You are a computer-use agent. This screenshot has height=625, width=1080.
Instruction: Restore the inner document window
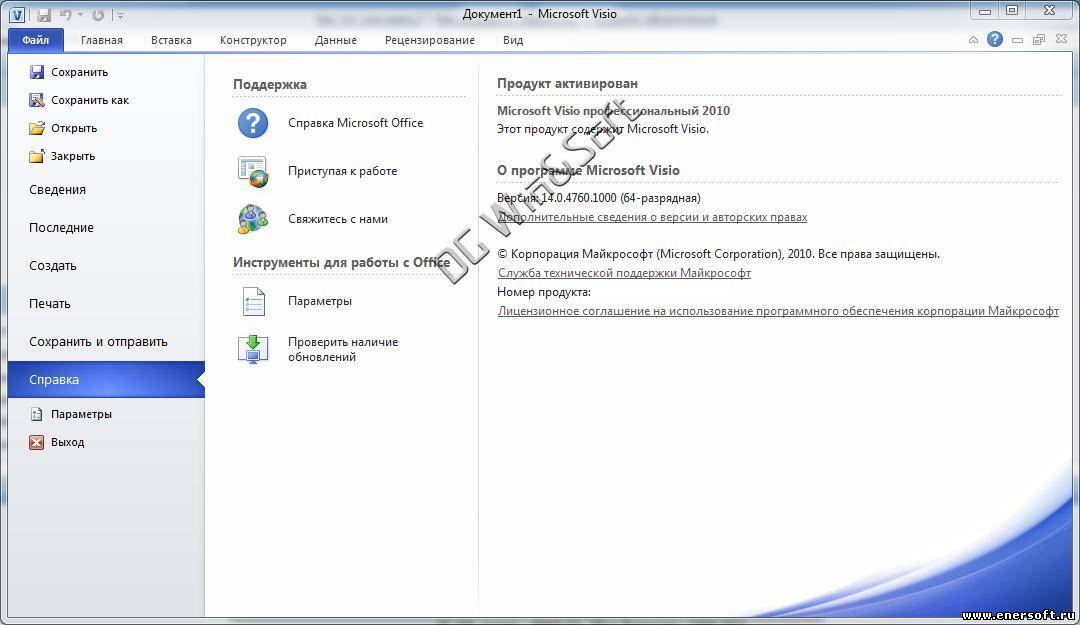coord(1039,40)
